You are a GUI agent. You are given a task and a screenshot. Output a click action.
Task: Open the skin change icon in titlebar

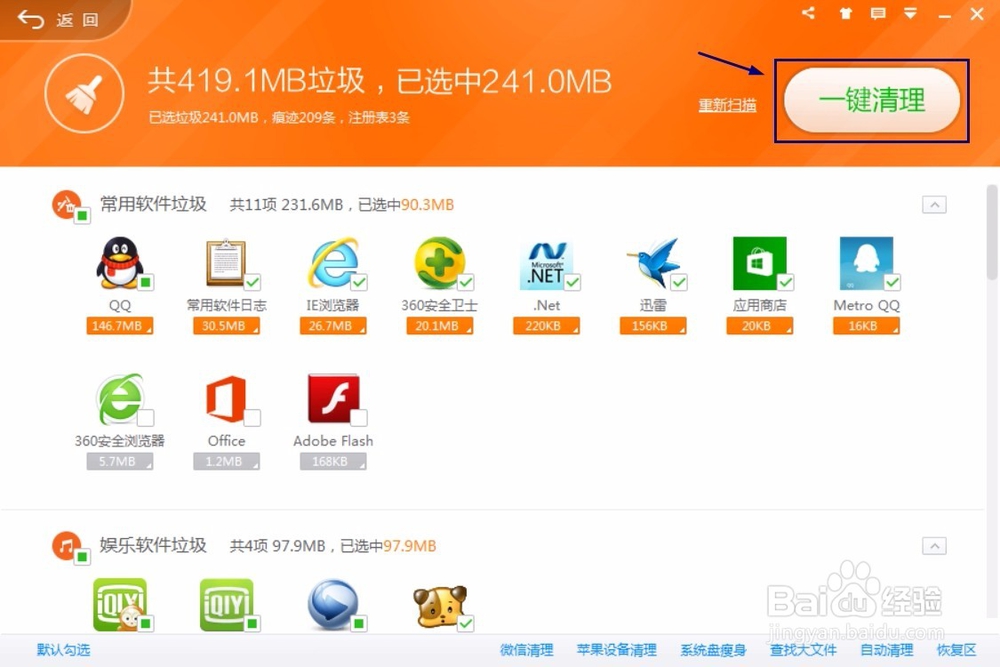845,14
